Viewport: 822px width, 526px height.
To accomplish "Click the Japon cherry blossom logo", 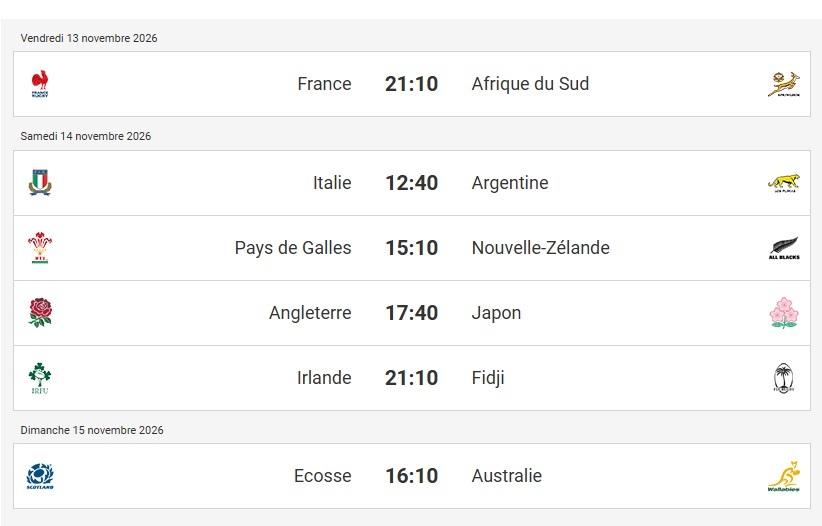I will (x=784, y=313).
